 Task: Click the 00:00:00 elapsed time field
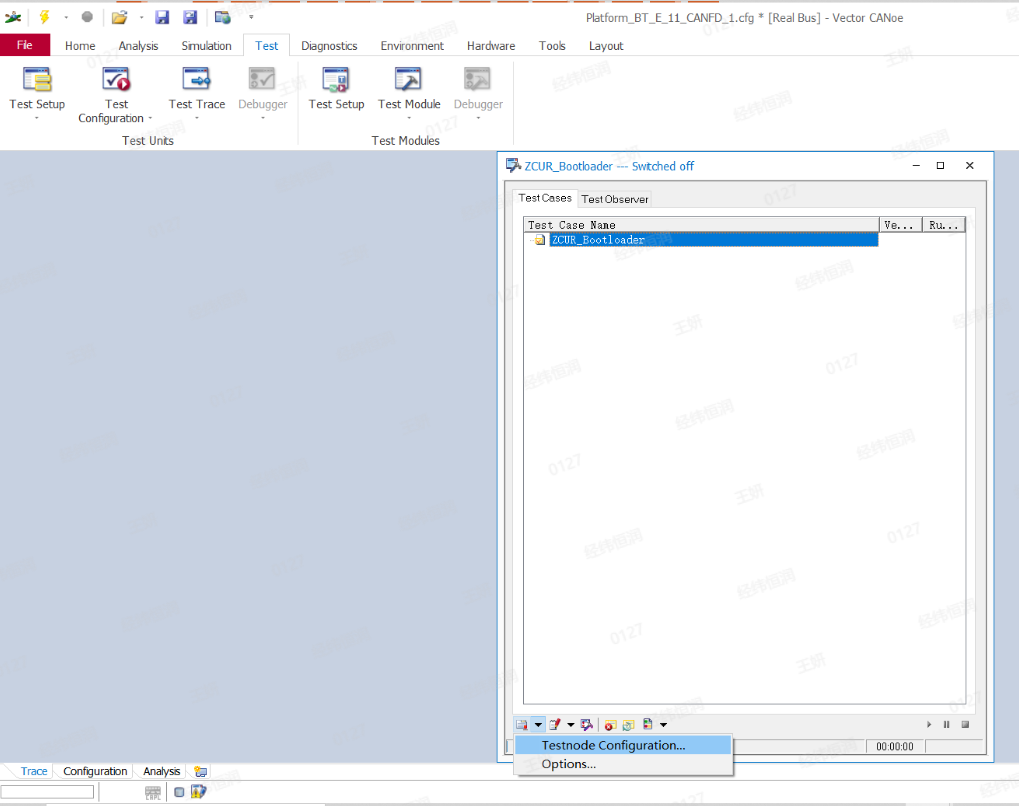[895, 746]
